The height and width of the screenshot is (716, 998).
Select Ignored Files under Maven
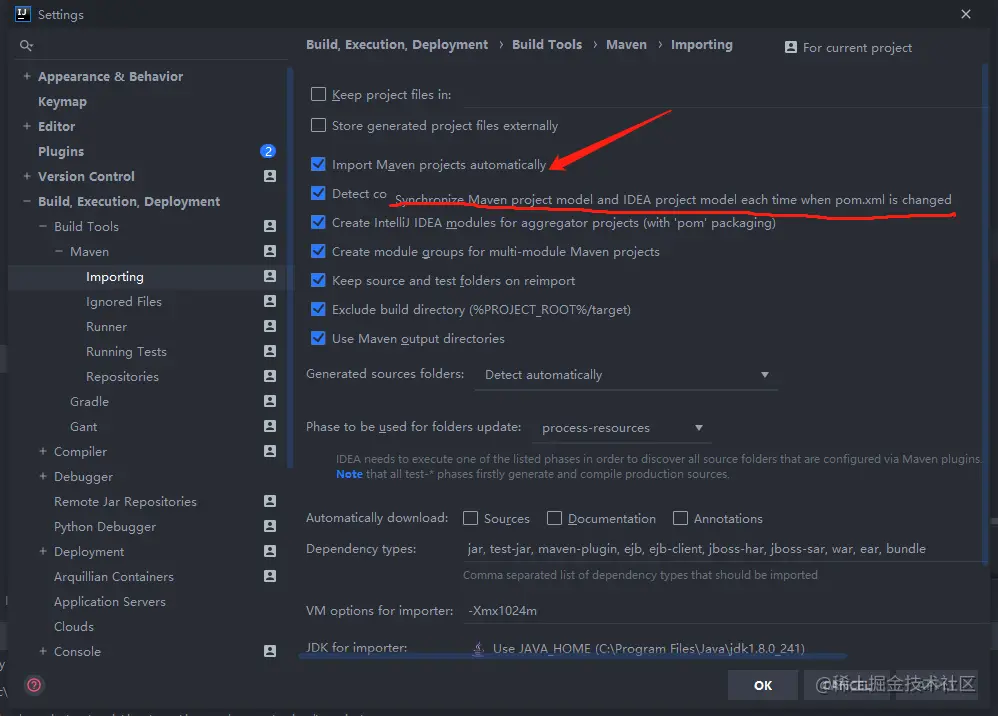[124, 301]
